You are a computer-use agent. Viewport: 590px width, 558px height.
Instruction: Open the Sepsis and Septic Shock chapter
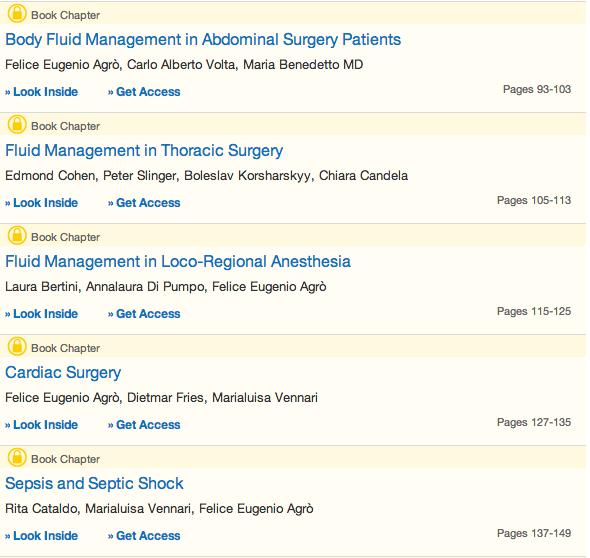tap(94, 483)
